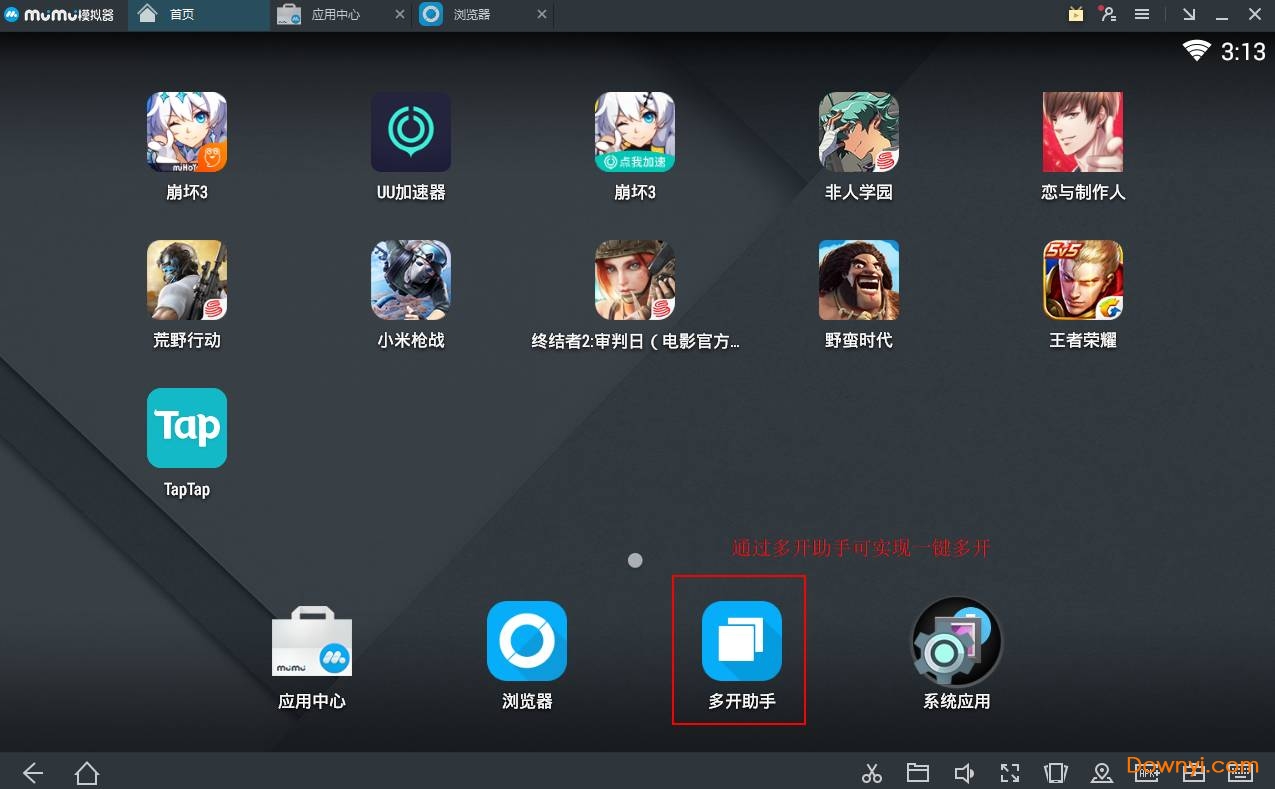This screenshot has height=789, width=1275.
Task: Launch 王者荣耀 game
Action: point(1082,281)
